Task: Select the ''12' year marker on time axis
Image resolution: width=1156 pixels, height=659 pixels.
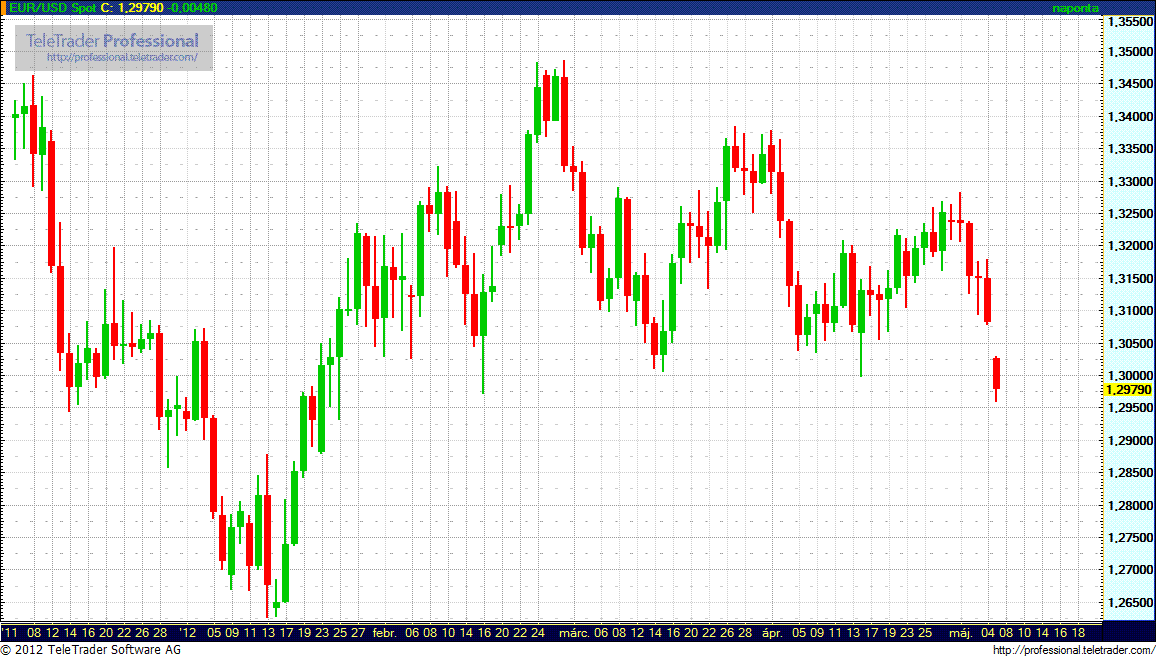Action: (189, 632)
